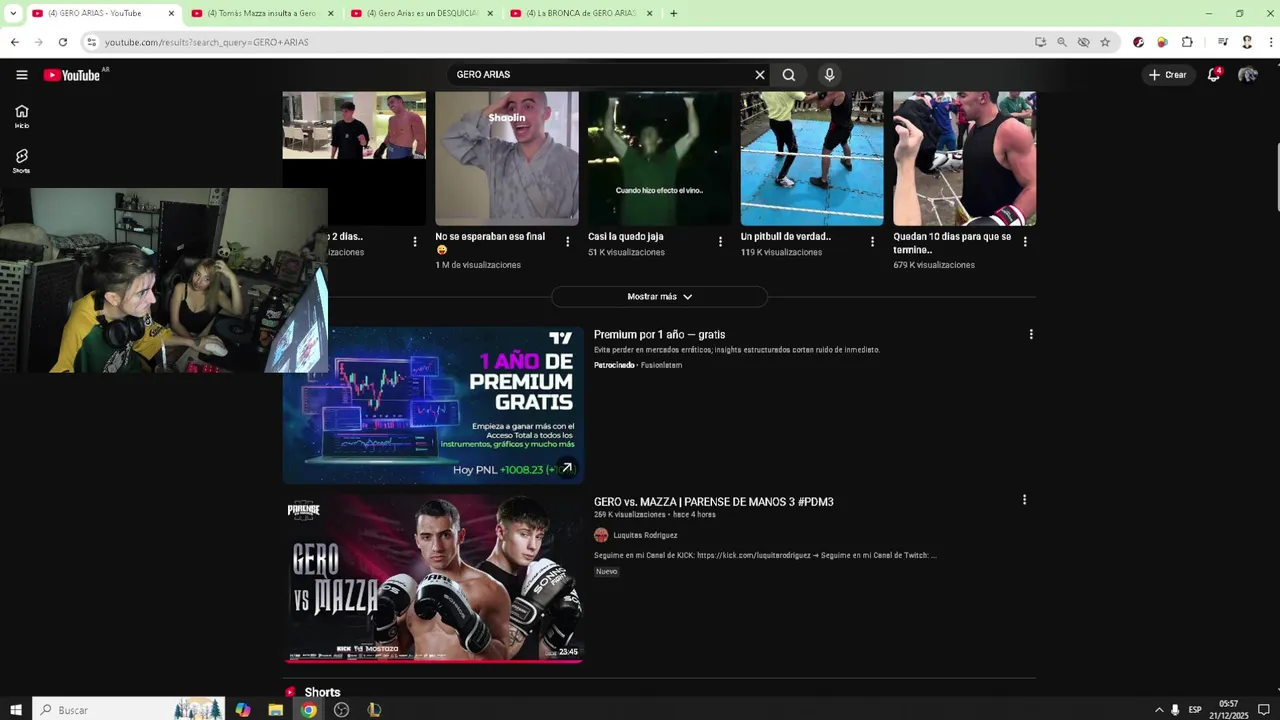Screen dimensions: 1280x720
Task: Play the Shaolin short thumbnail
Action: (506, 158)
